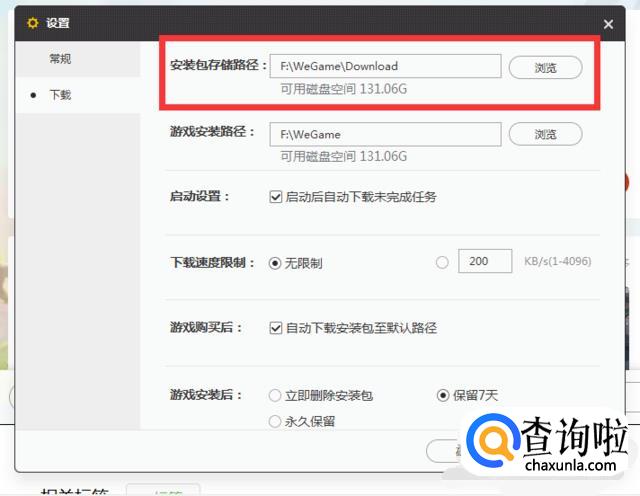Viewport: 640px width, 496px height.
Task: Click the KB/s(1-4096) hint text
Action: [558, 261]
